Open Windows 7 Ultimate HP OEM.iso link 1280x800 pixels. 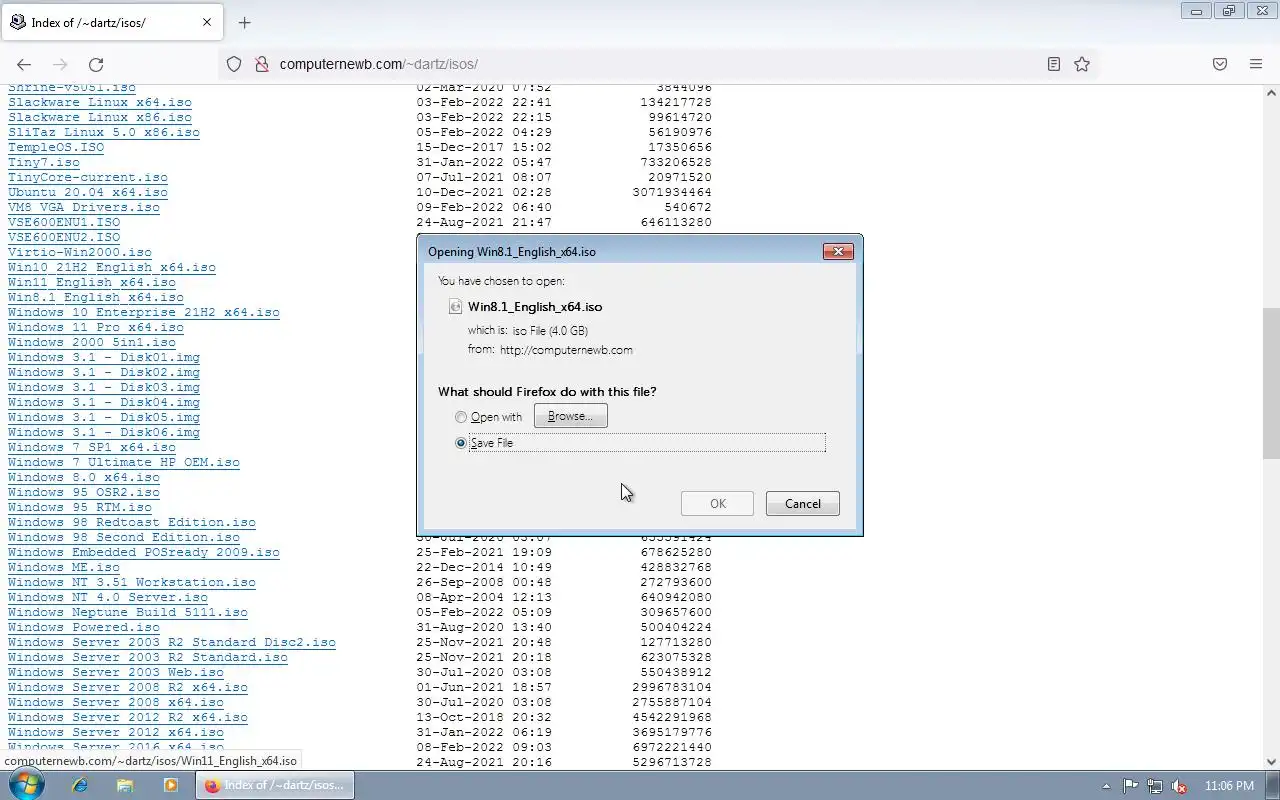pos(124,462)
